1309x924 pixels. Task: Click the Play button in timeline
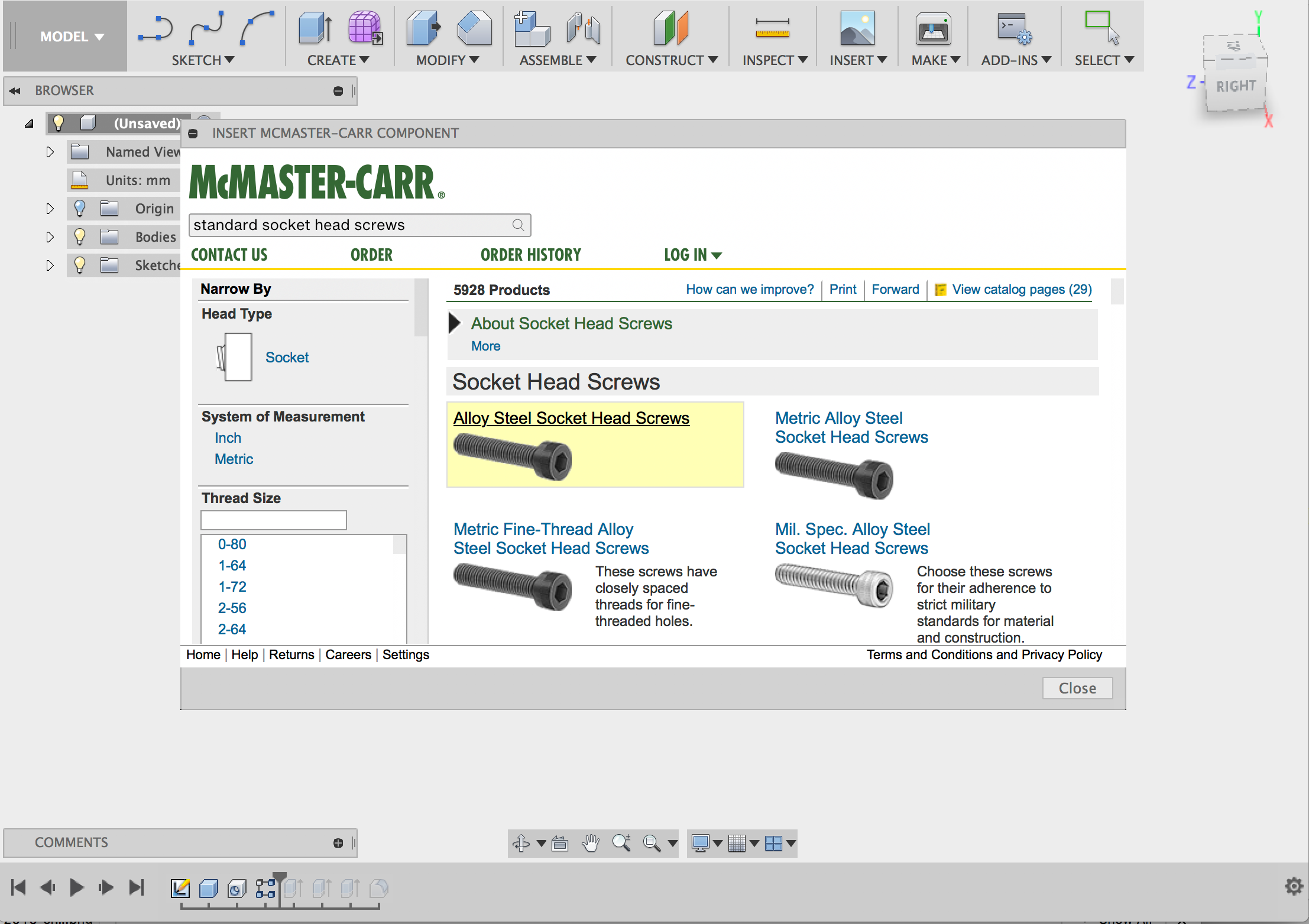76,887
